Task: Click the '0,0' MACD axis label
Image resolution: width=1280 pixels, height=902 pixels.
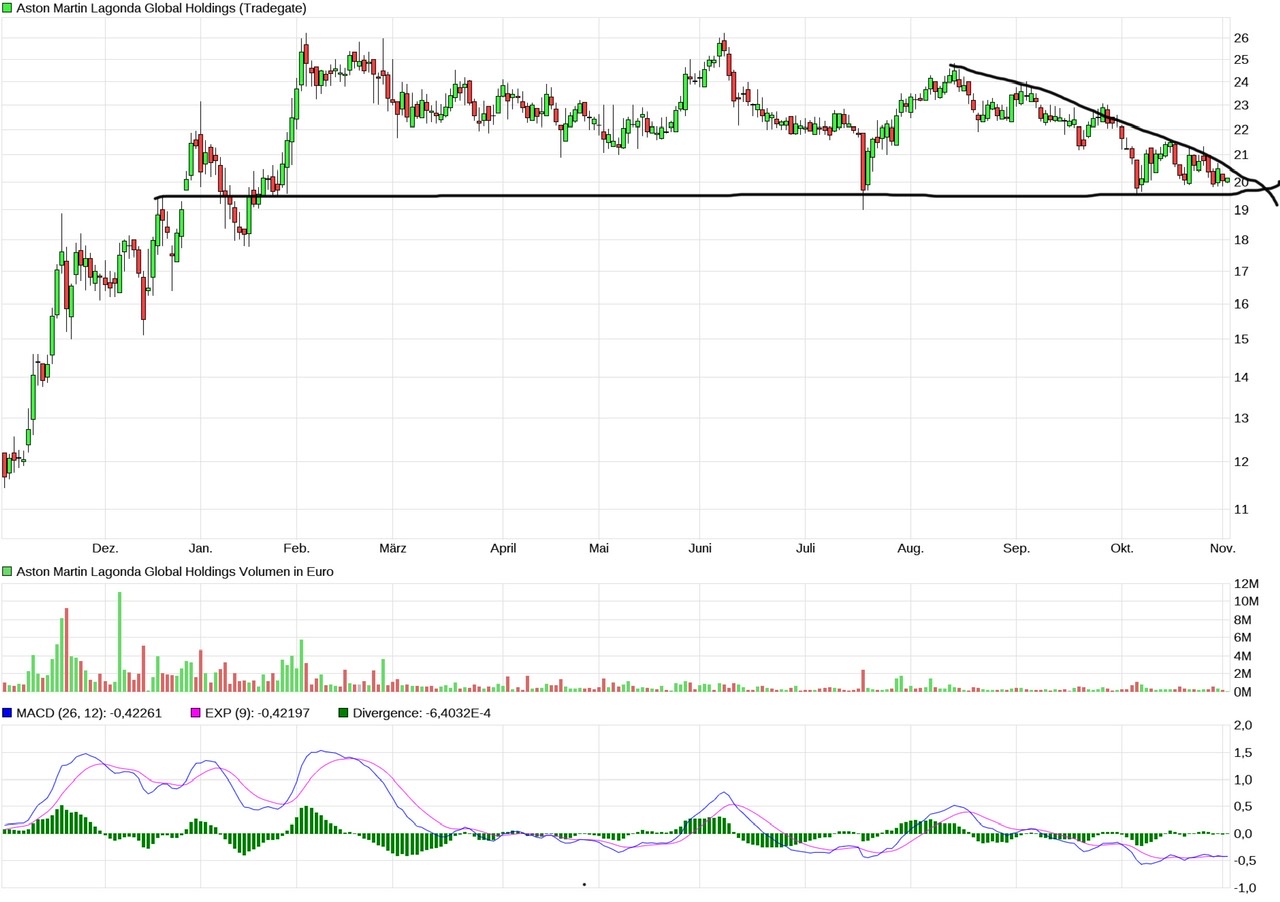Action: [1243, 833]
